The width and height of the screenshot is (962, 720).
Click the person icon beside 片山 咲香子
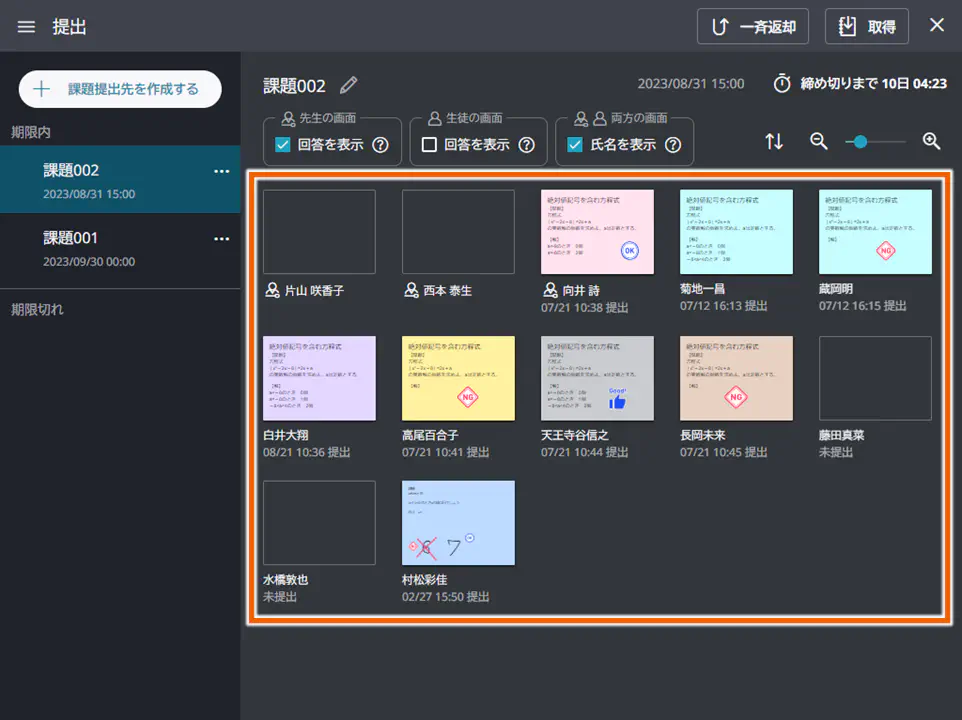(272, 290)
